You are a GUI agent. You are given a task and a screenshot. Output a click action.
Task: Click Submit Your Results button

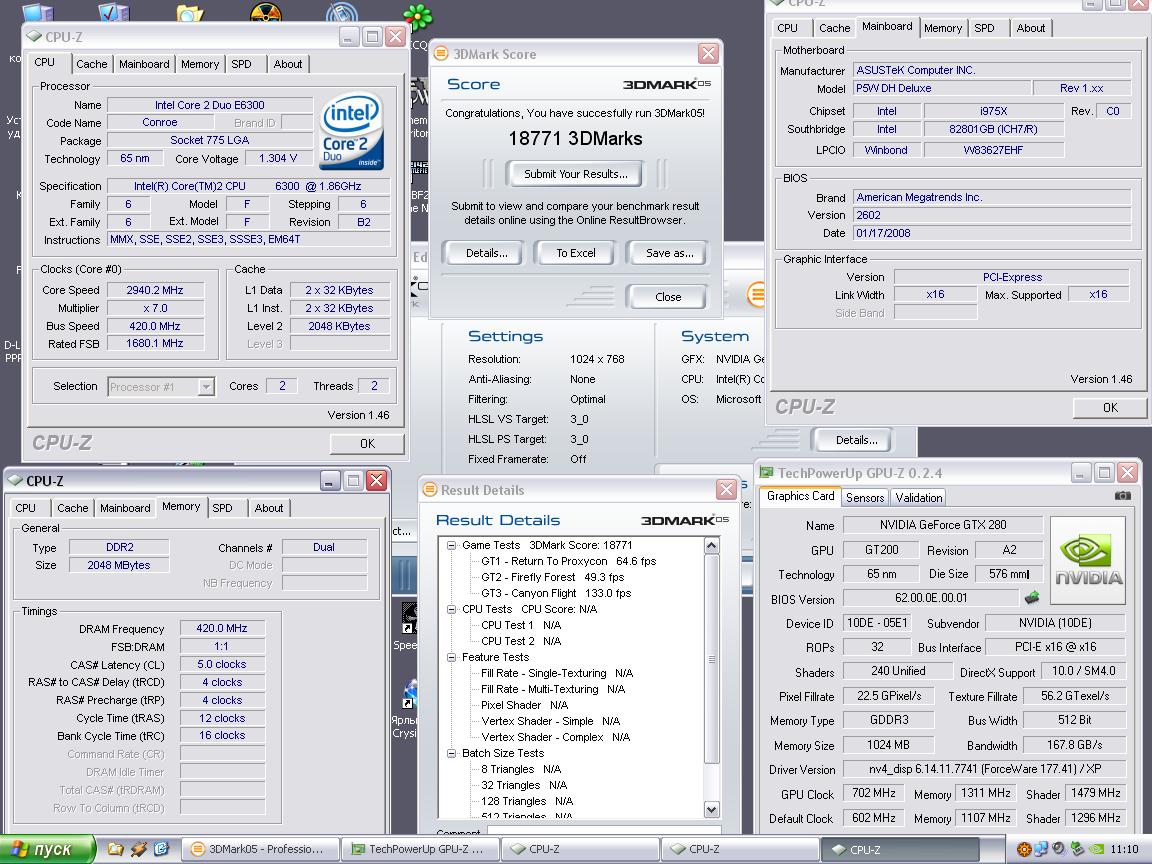575,174
